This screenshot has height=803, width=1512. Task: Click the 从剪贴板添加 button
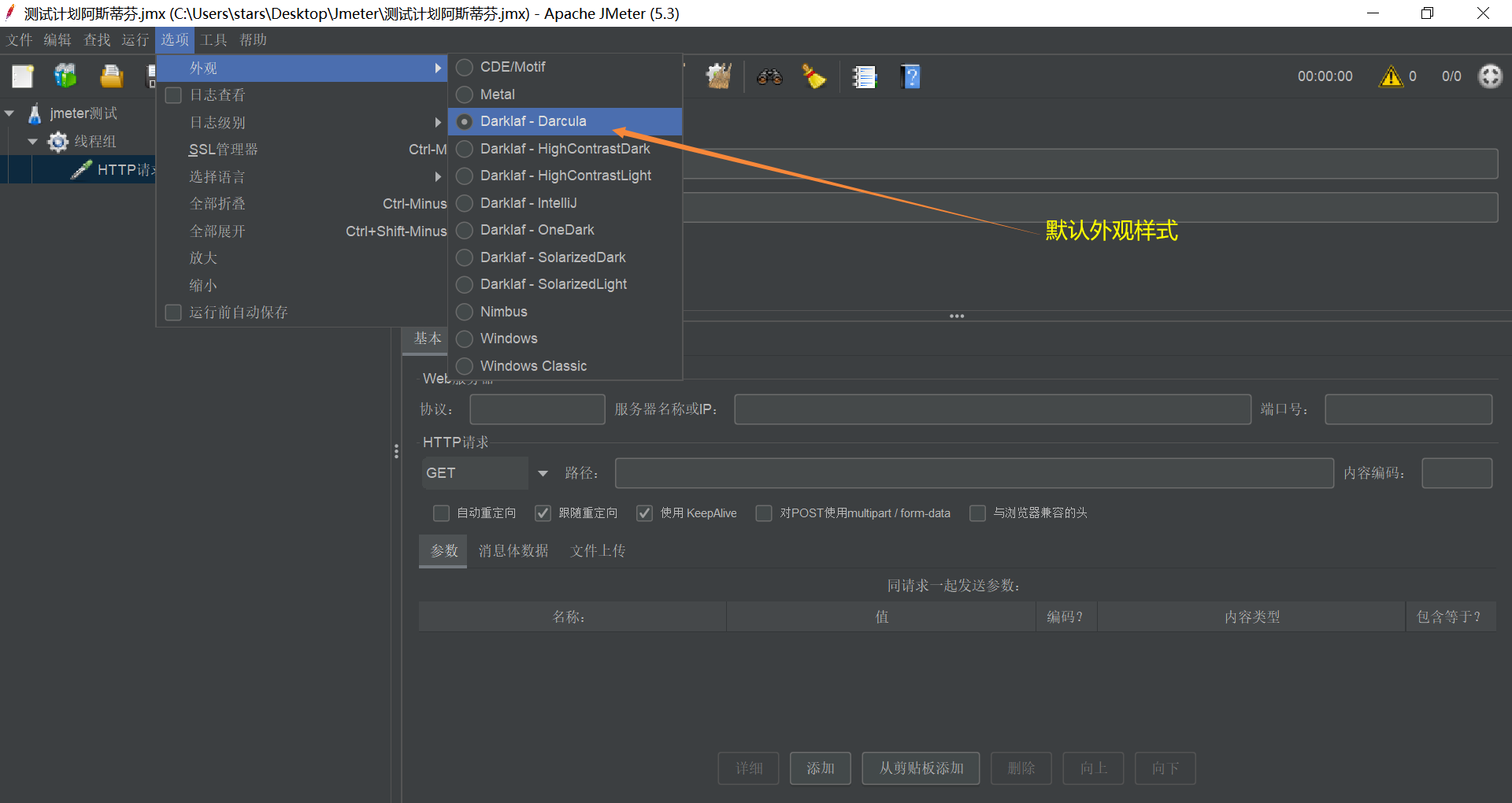(x=920, y=768)
